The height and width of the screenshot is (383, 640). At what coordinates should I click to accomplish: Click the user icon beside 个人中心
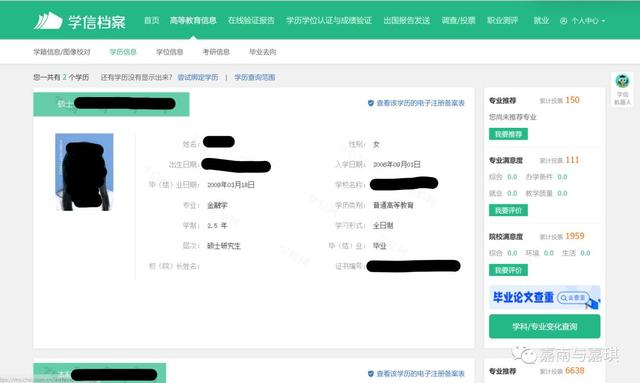coord(564,21)
